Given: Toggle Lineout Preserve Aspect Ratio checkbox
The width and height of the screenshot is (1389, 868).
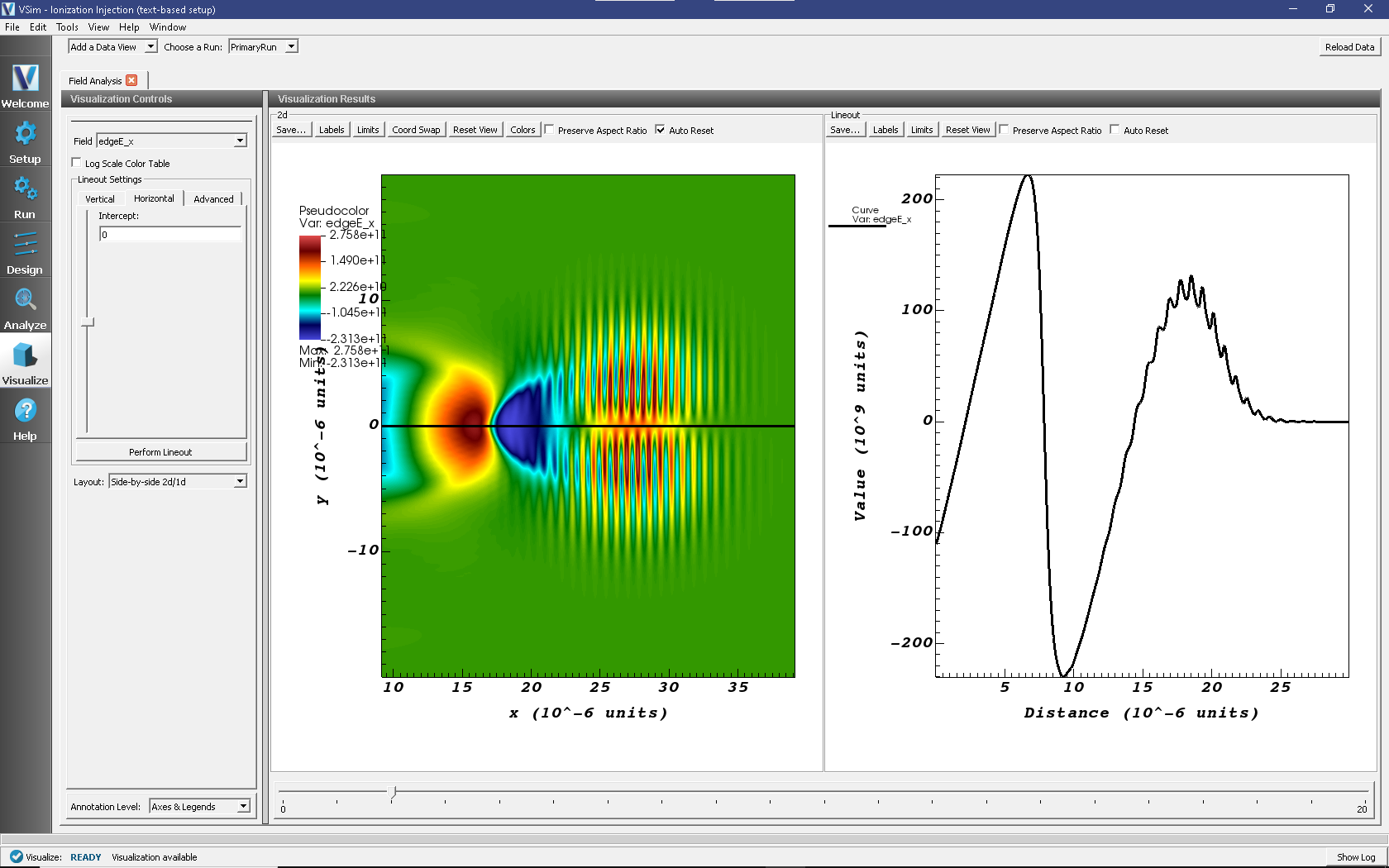Looking at the screenshot, I should tap(1004, 129).
